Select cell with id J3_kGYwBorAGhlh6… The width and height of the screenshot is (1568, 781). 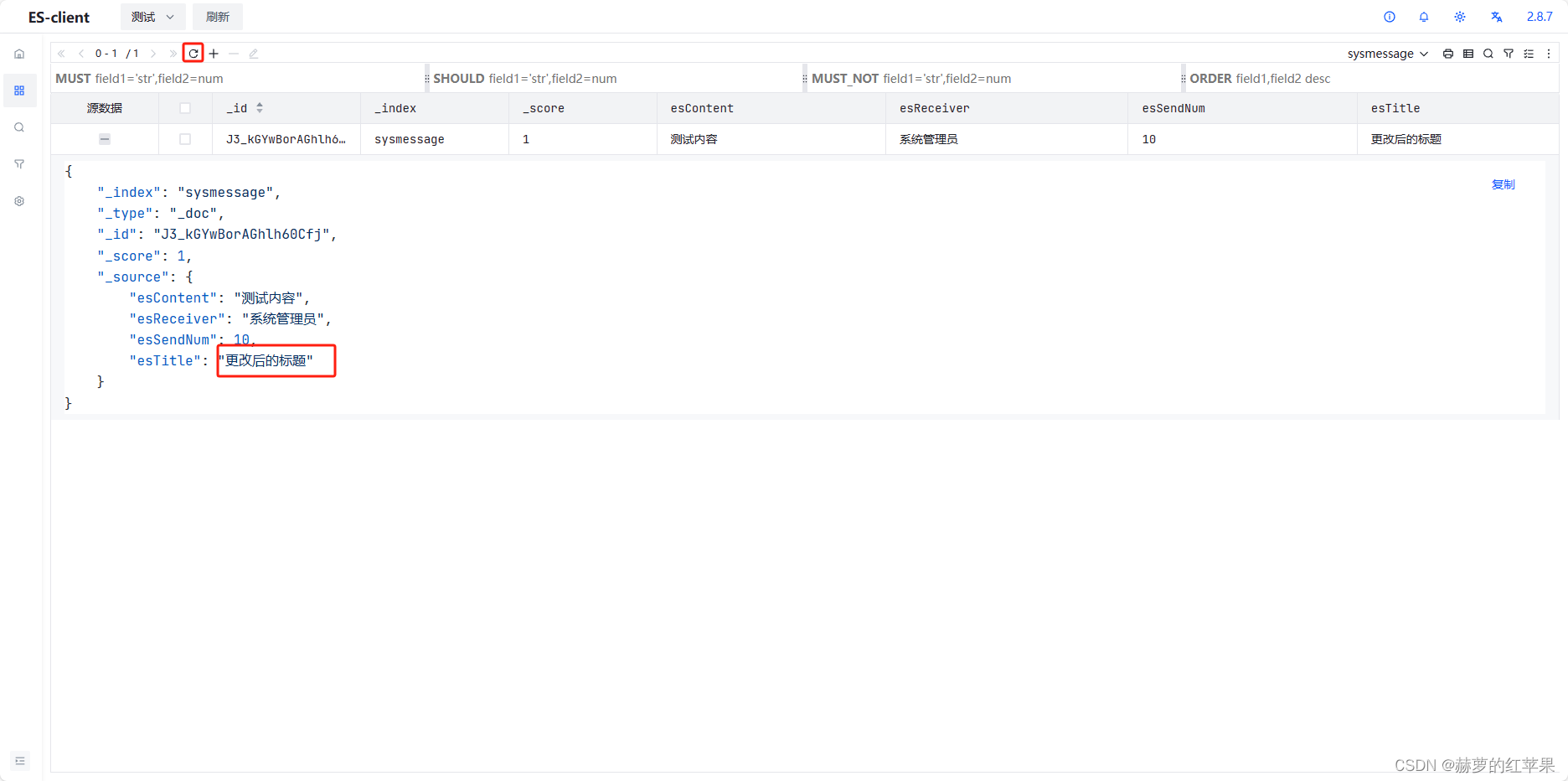(286, 139)
